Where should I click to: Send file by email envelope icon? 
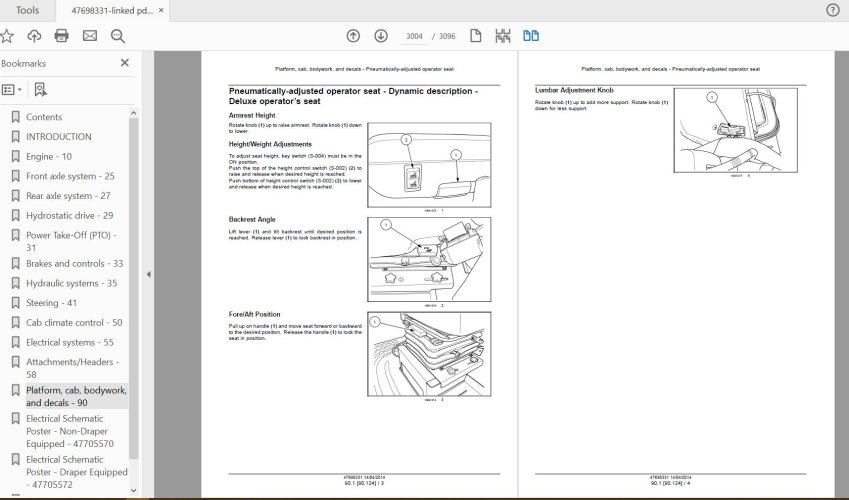pyautogui.click(x=90, y=36)
